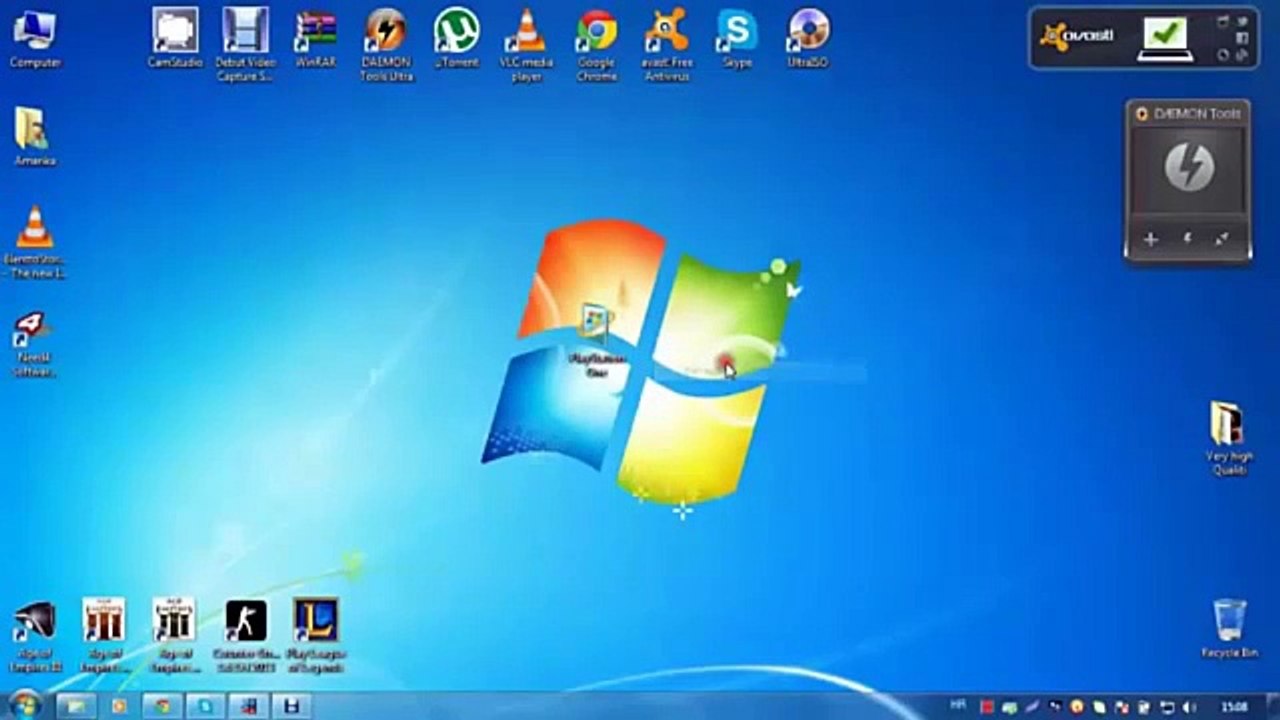Select the helmet-icon Age of Empires shortcut
This screenshot has width=1280, height=720.
(35, 634)
